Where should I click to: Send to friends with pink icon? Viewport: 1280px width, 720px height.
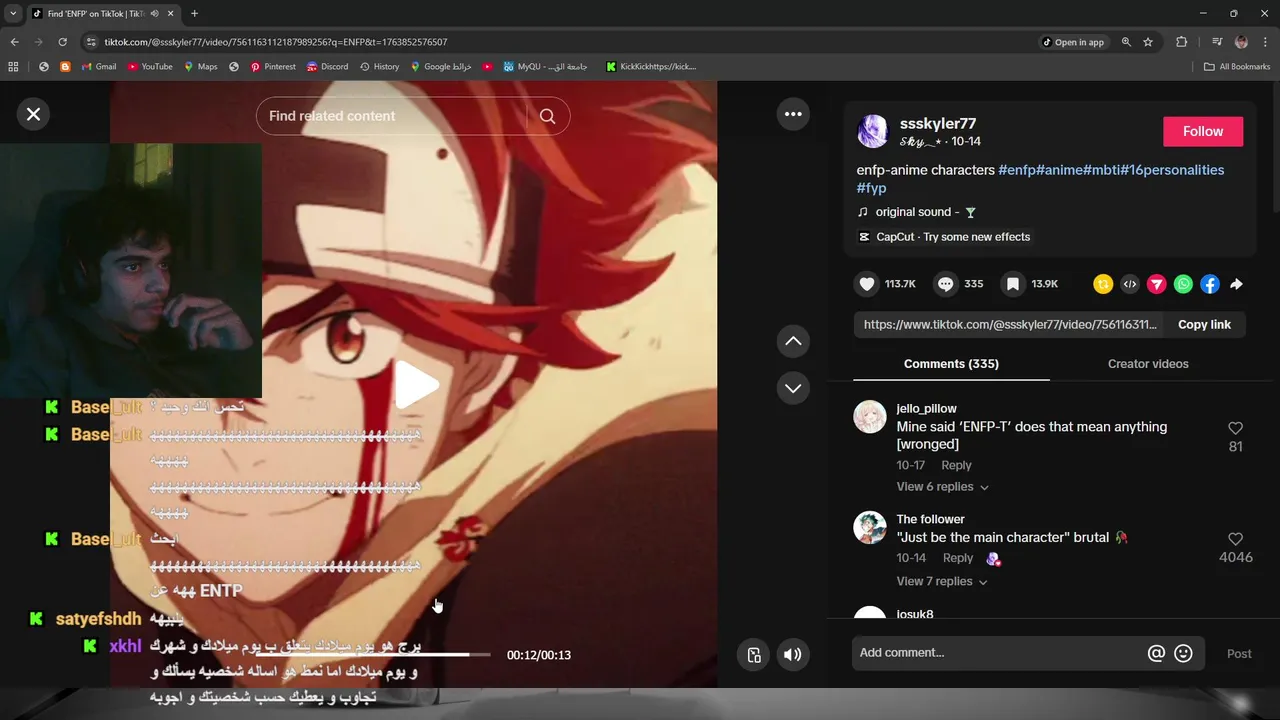[x=1156, y=284]
